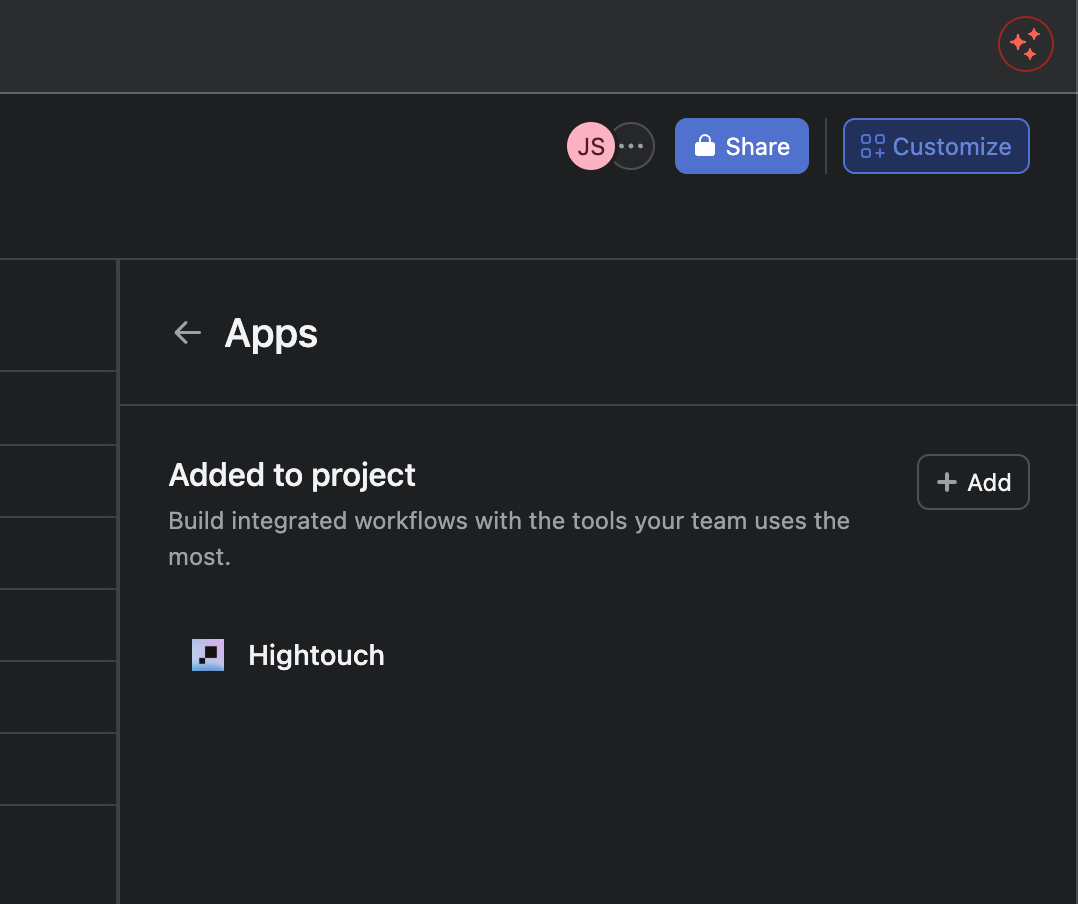Open the Hightouch app entry

316,655
